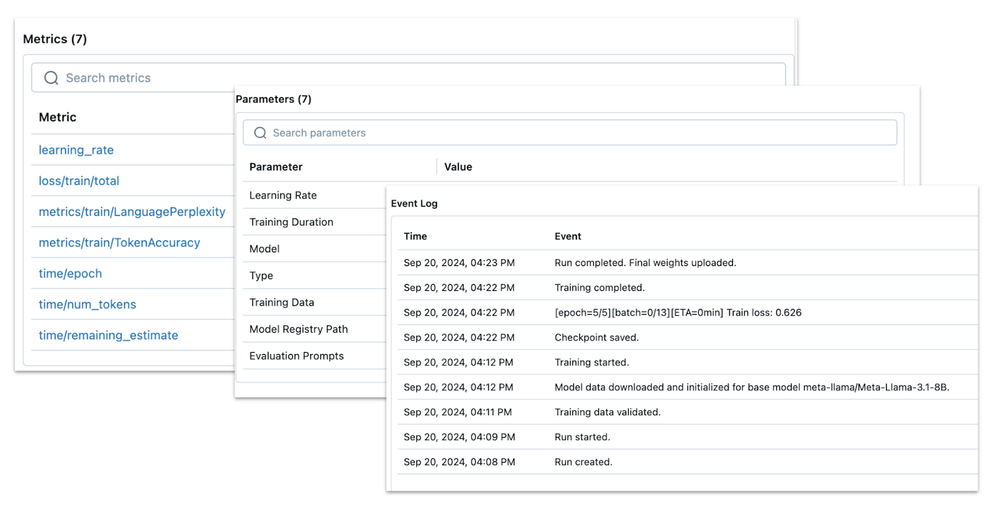
Task: Open the learning_rate metric link
Action: coord(76,150)
